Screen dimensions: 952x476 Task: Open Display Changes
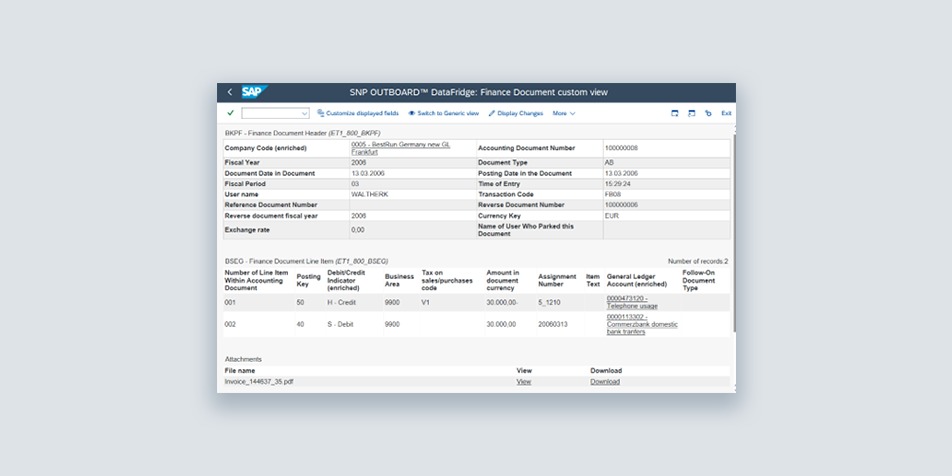[x=516, y=114]
